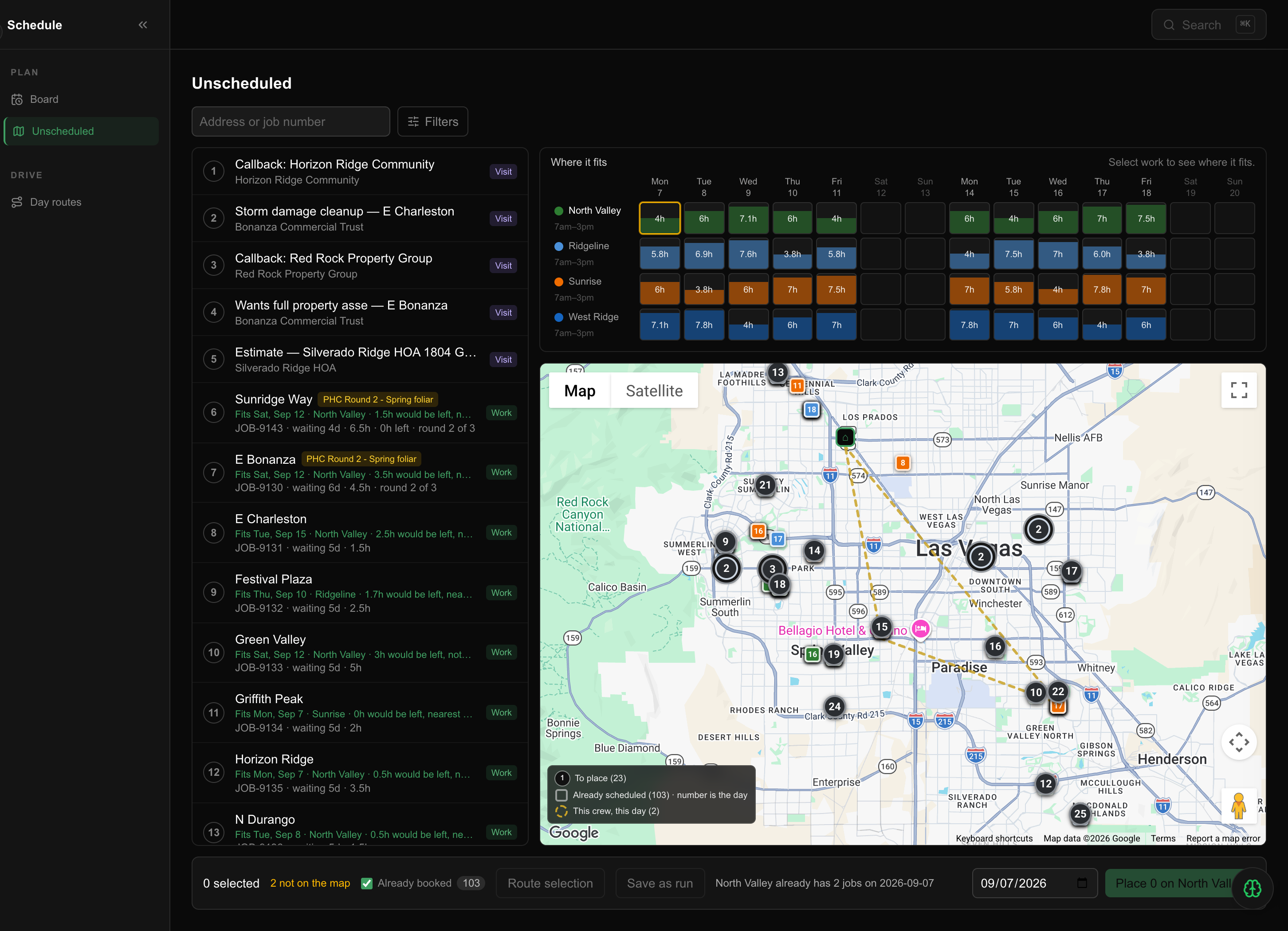
Task: Open the Filters button
Action: pyautogui.click(x=433, y=121)
